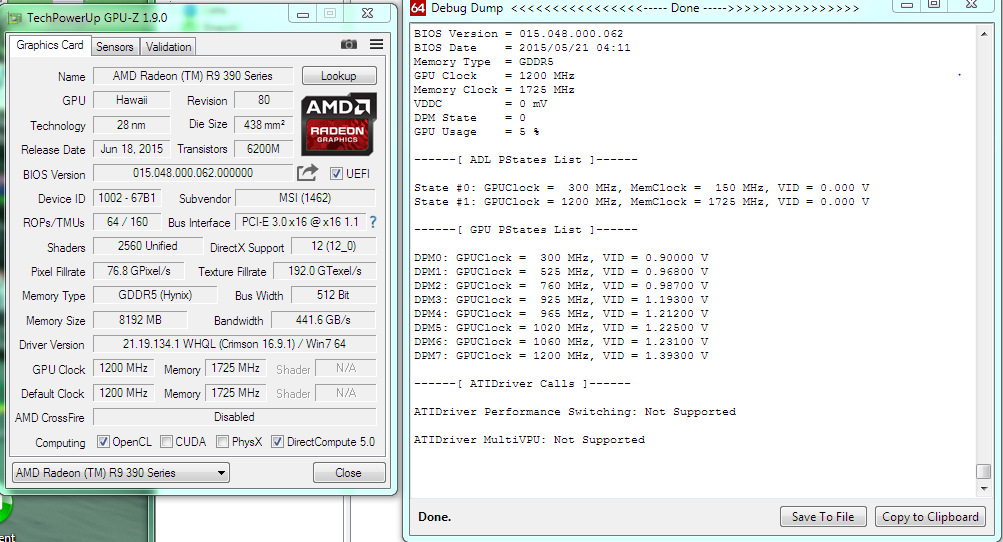
Task: Click the DPM3 line at 925 MHz
Action: tap(561, 300)
